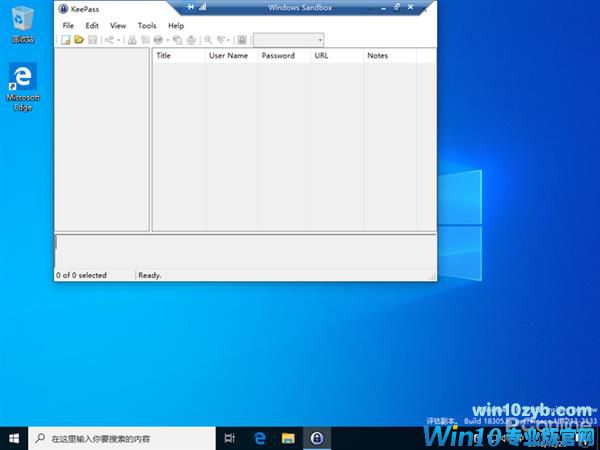Minimize the Windows Sandbox session bar
Image resolution: width=600 pixels, height=450 pixels.
383,8
